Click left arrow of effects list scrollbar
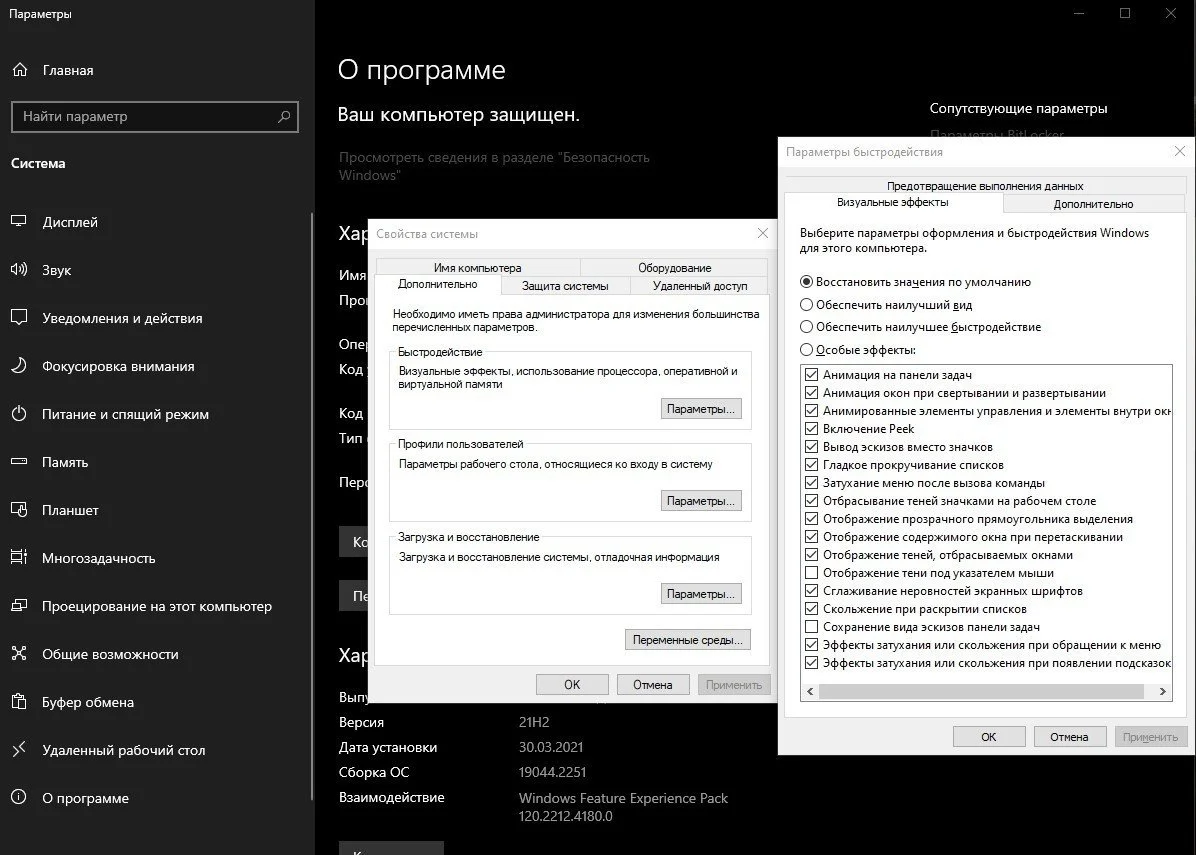 coord(810,691)
